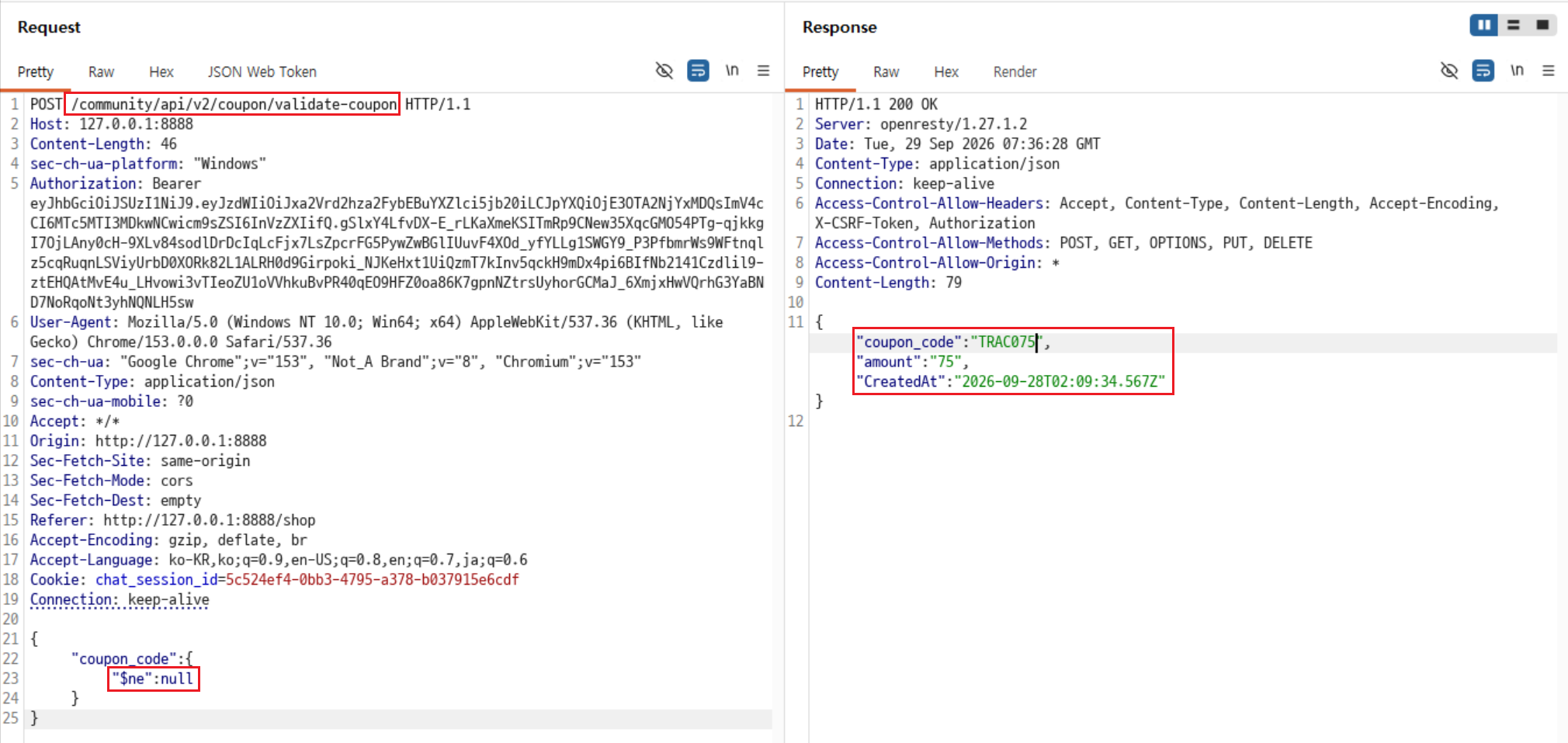
Task: Switch to Response Pretty tab
Action: click(x=820, y=71)
